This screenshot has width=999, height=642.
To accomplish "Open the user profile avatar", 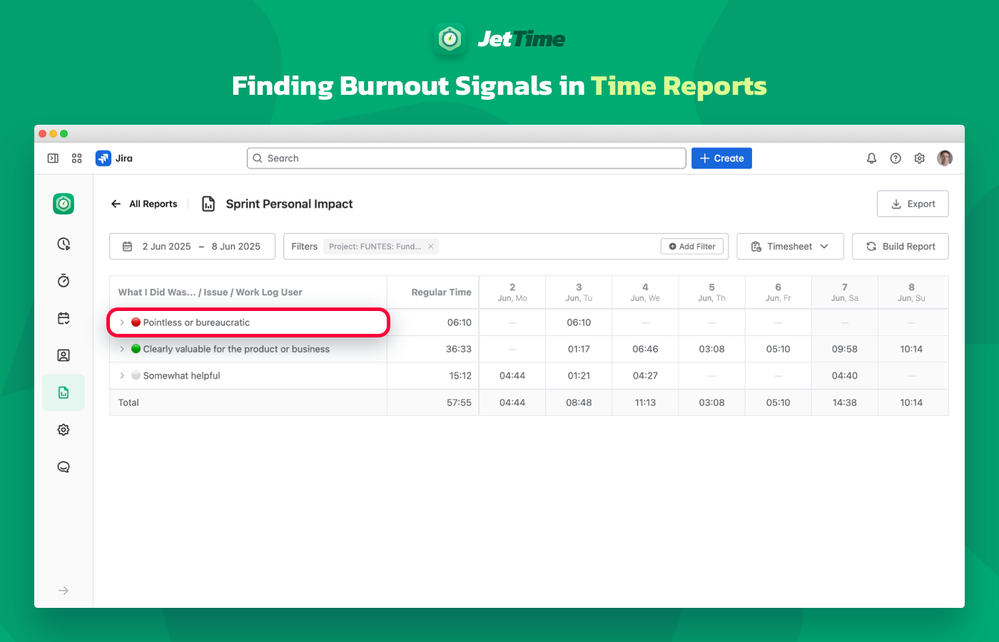I will pyautogui.click(x=944, y=158).
